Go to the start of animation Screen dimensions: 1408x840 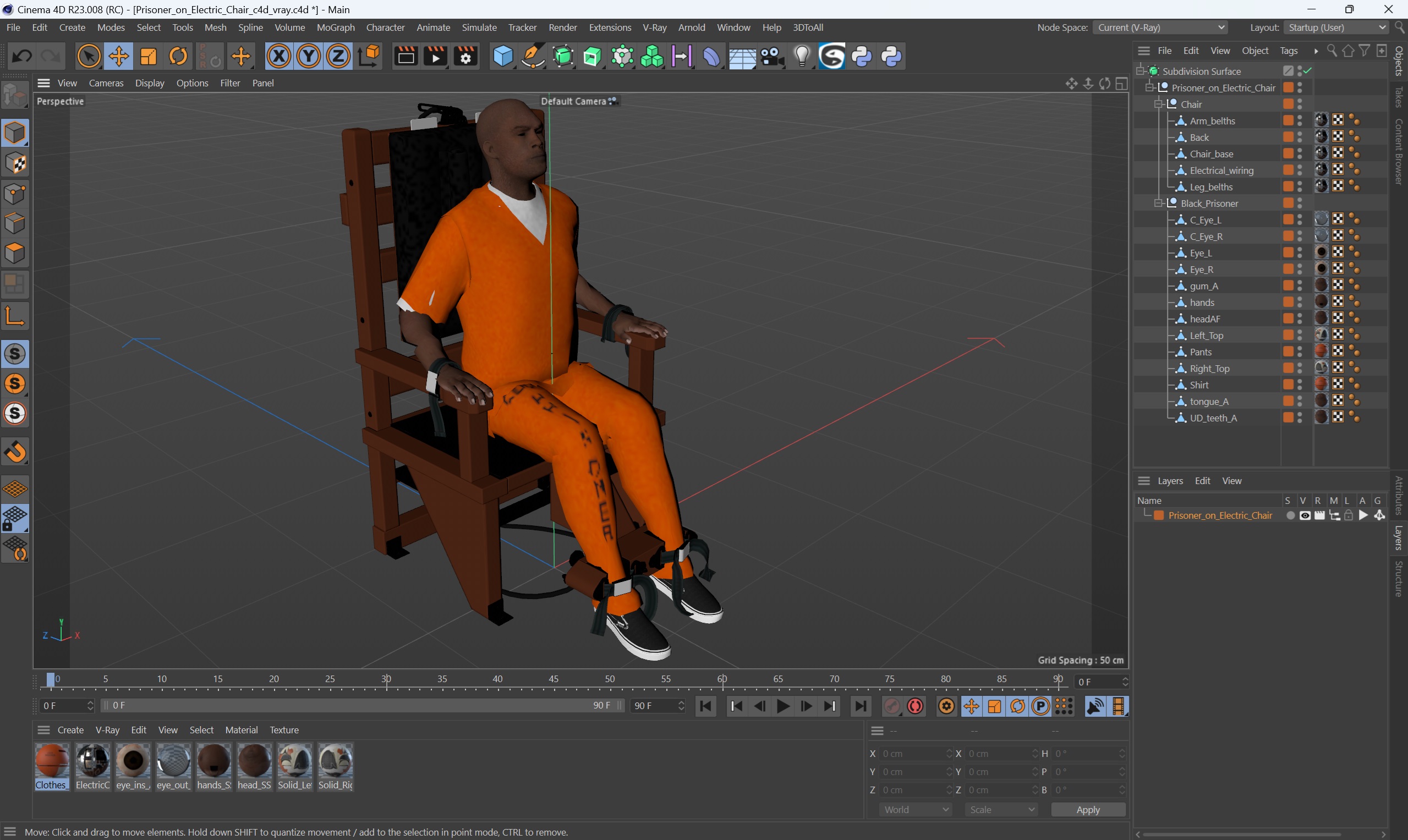point(706,706)
